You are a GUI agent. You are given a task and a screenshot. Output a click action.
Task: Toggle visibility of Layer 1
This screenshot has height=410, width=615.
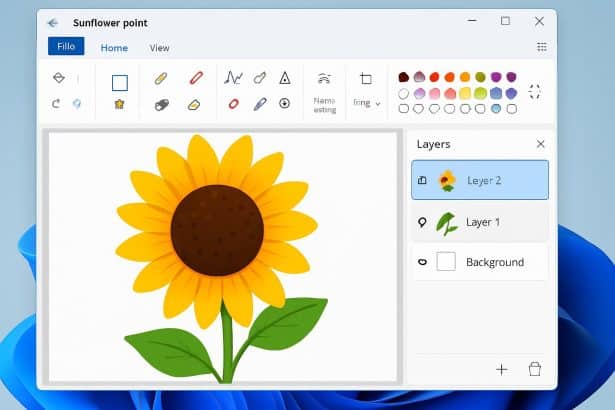click(x=422, y=222)
